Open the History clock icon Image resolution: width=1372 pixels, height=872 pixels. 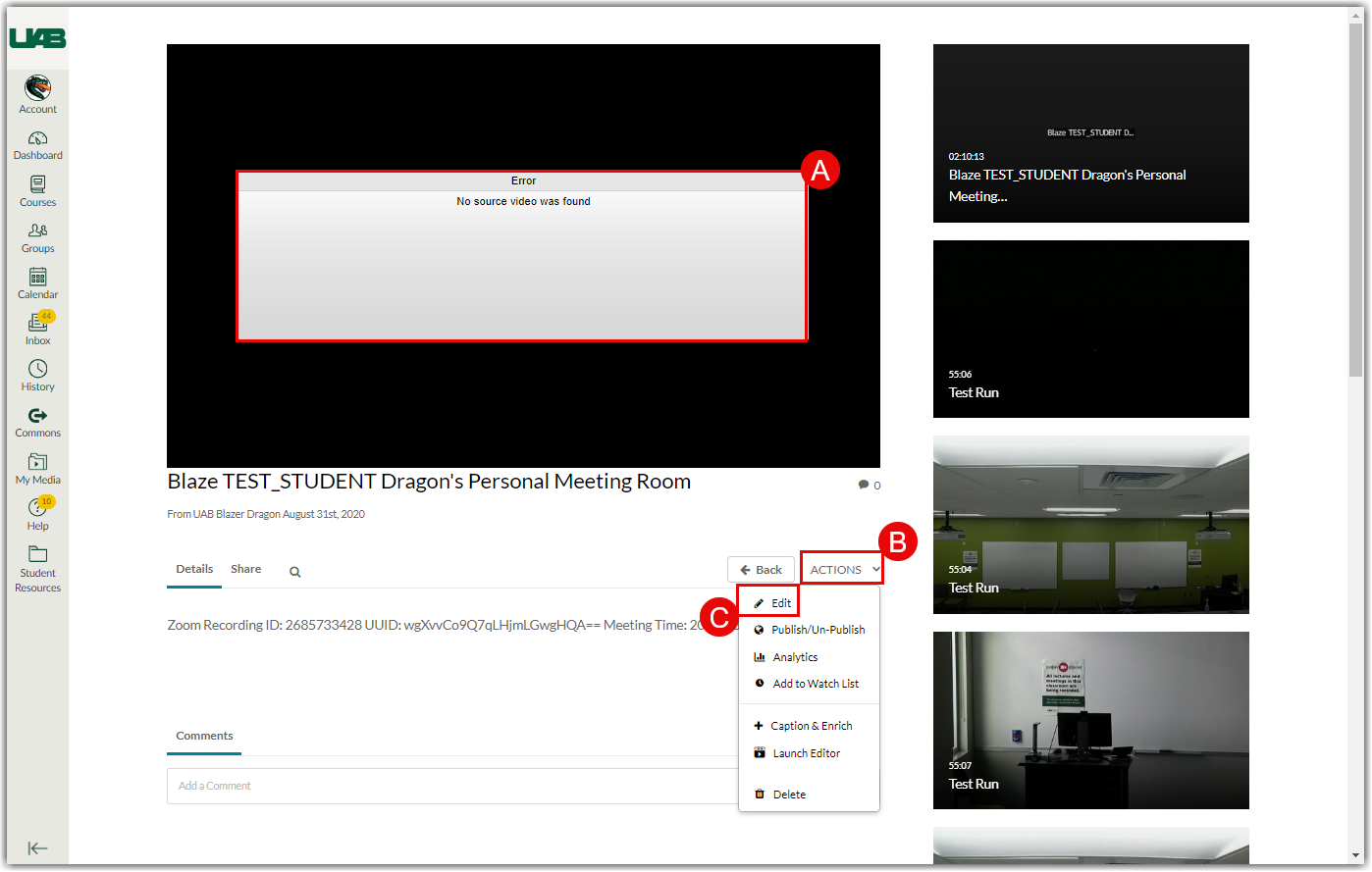[37, 376]
